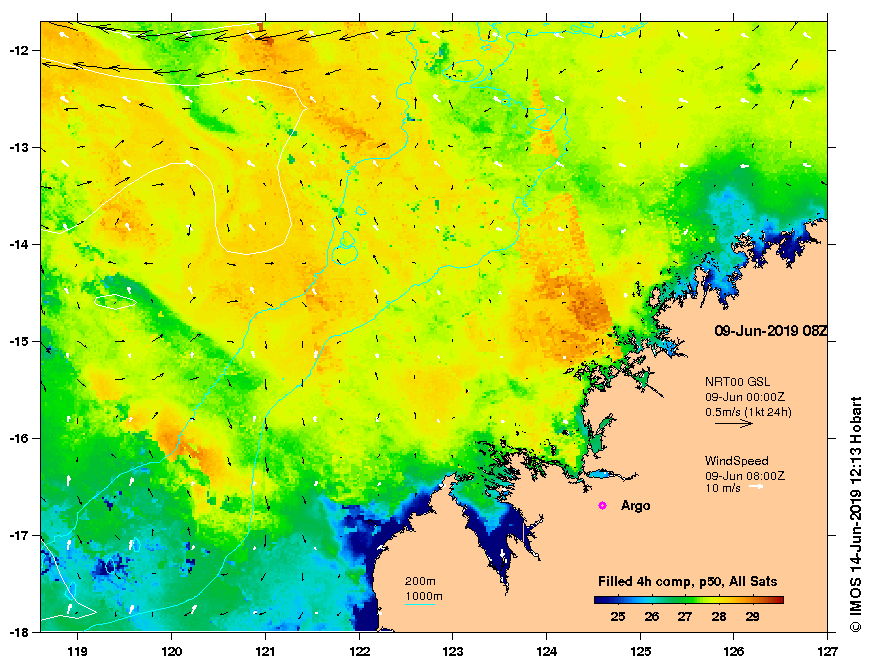Click the 122 longitude axis label
The width and height of the screenshot is (871, 666).
(x=359, y=652)
